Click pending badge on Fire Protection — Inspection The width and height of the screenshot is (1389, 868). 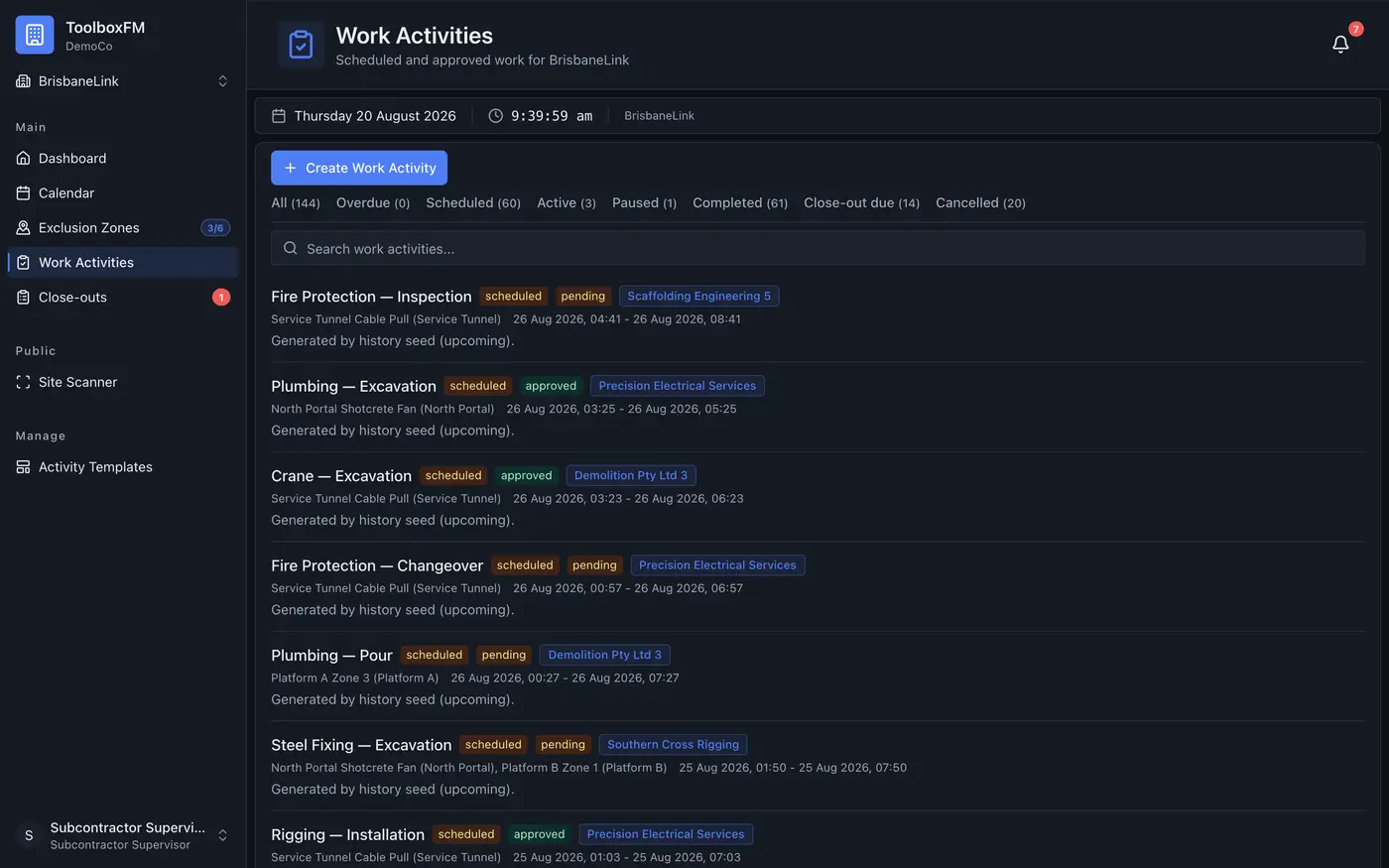tap(582, 296)
